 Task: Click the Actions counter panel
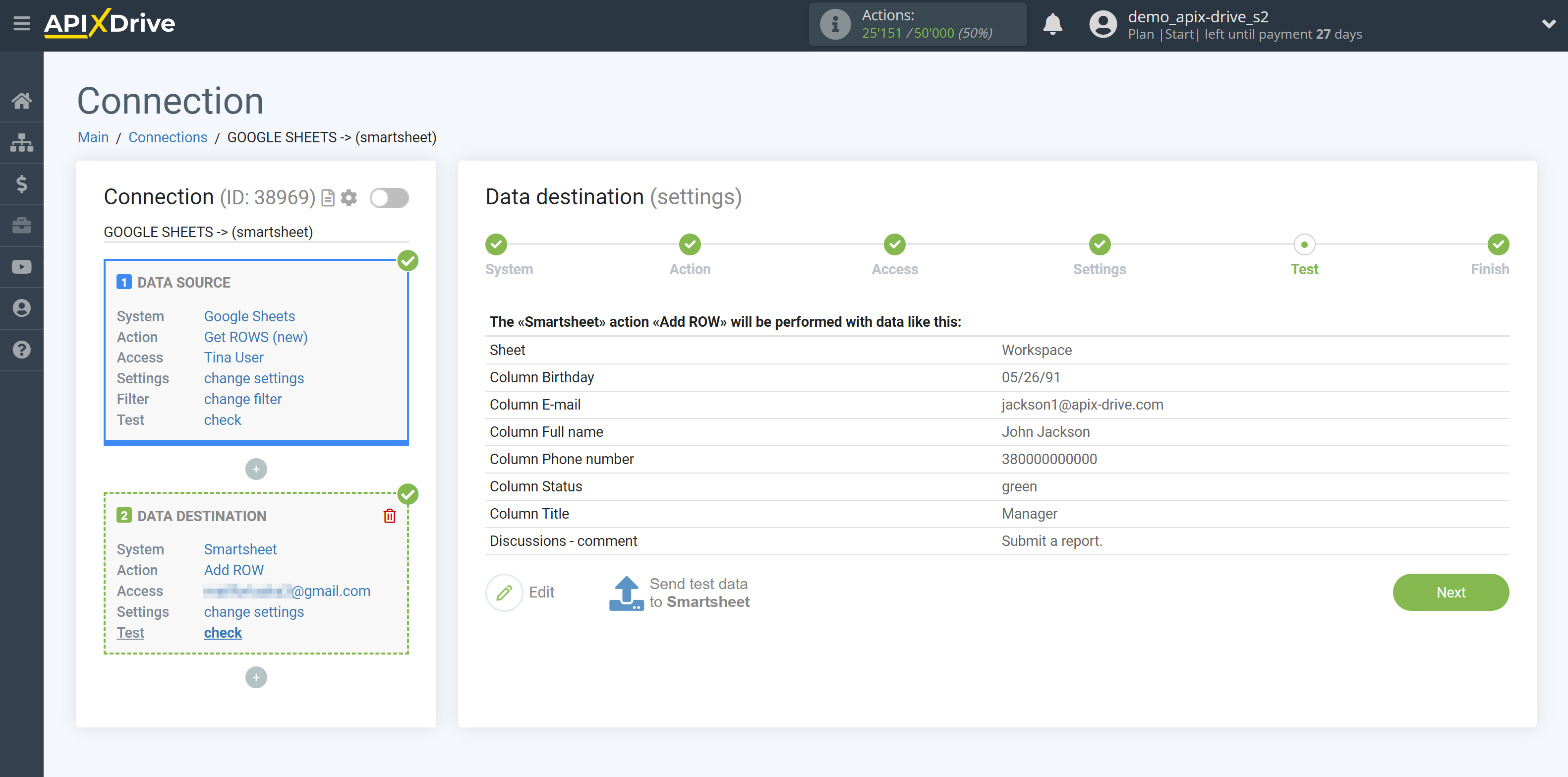pyautogui.click(x=918, y=24)
